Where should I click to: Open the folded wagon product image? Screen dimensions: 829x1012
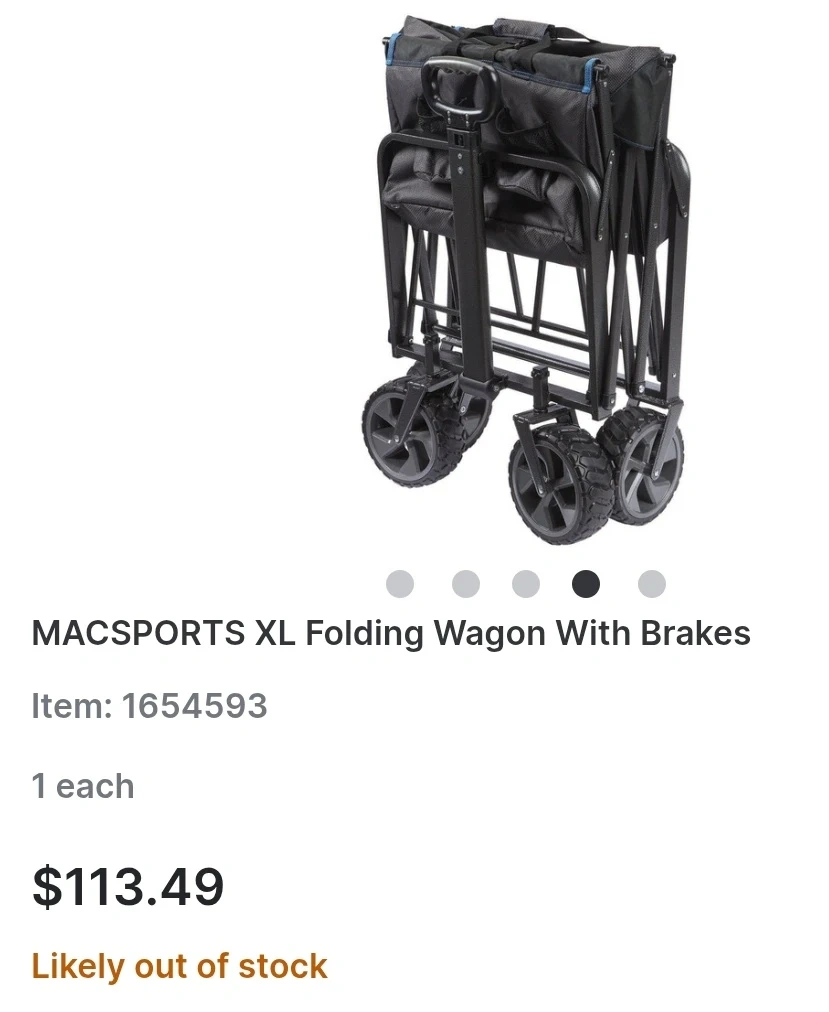click(x=526, y=279)
